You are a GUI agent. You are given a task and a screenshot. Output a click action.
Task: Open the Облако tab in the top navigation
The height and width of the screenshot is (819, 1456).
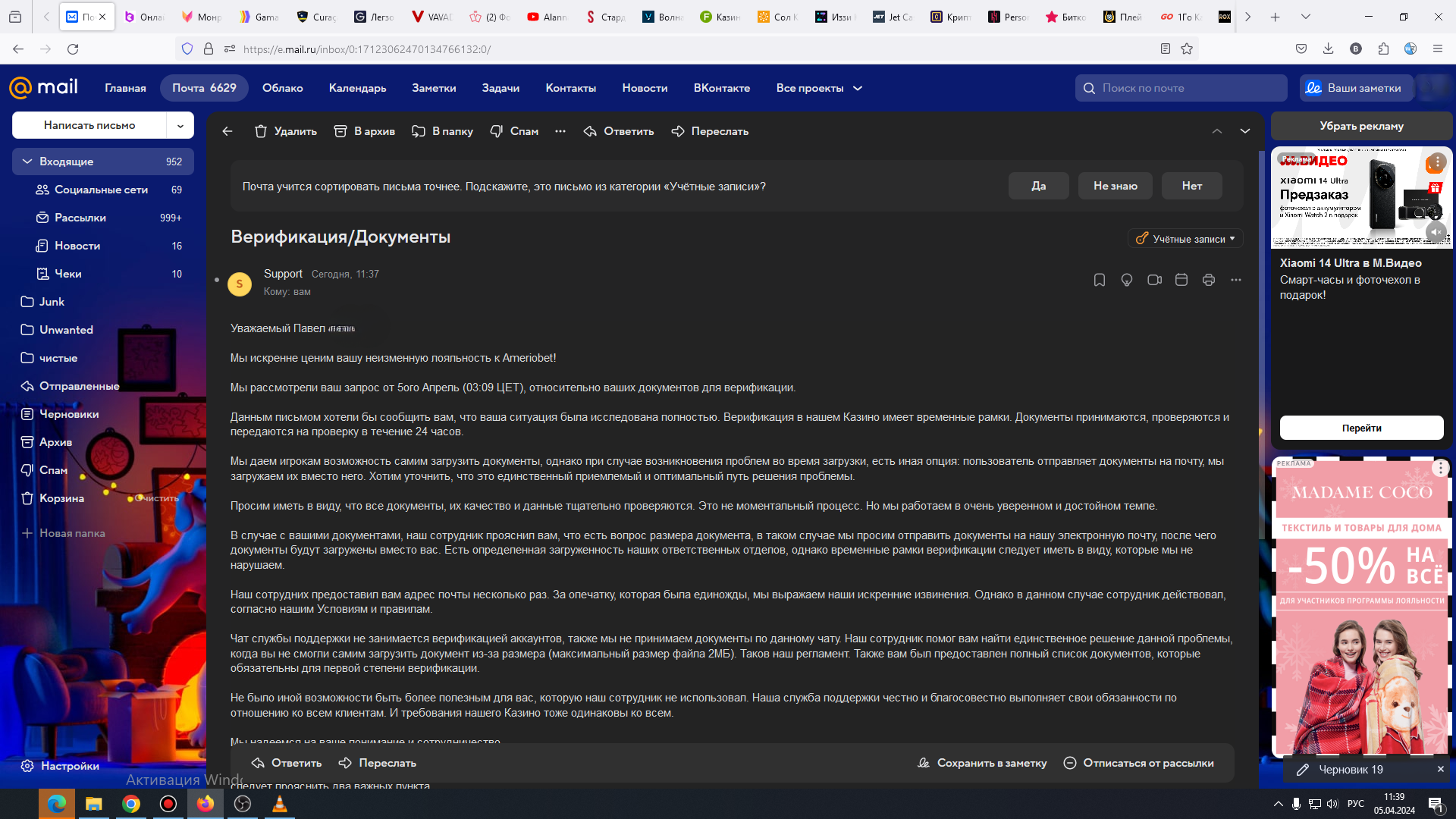coord(282,88)
